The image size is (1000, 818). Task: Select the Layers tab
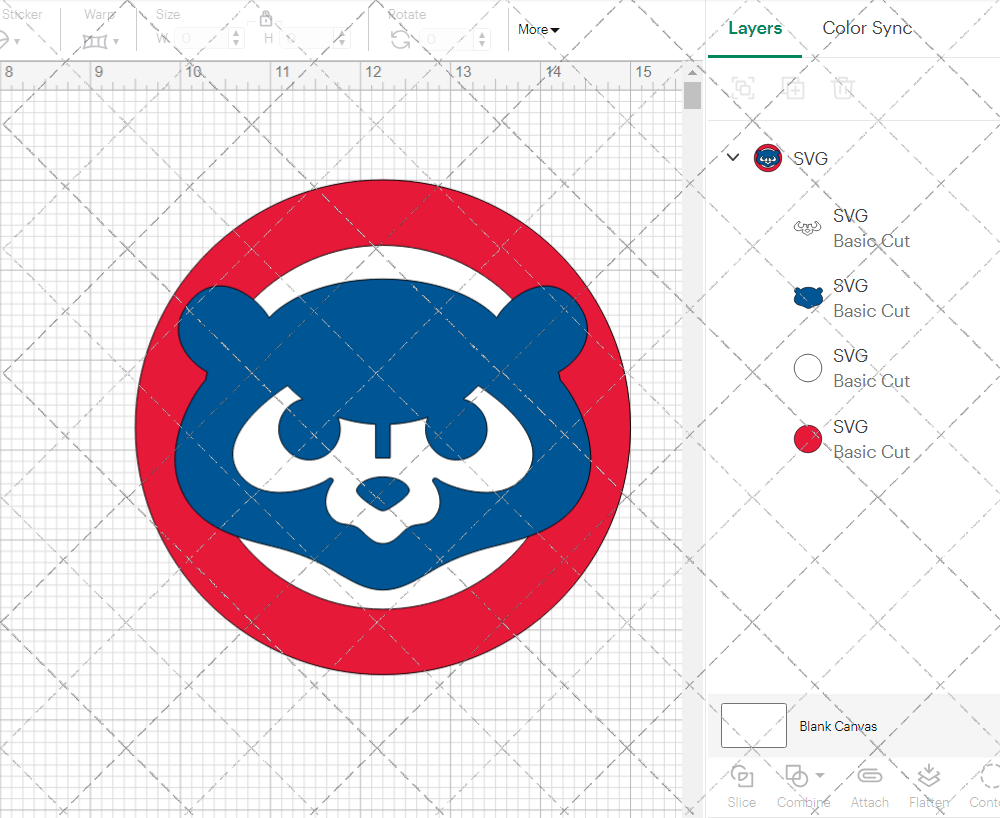coord(755,28)
